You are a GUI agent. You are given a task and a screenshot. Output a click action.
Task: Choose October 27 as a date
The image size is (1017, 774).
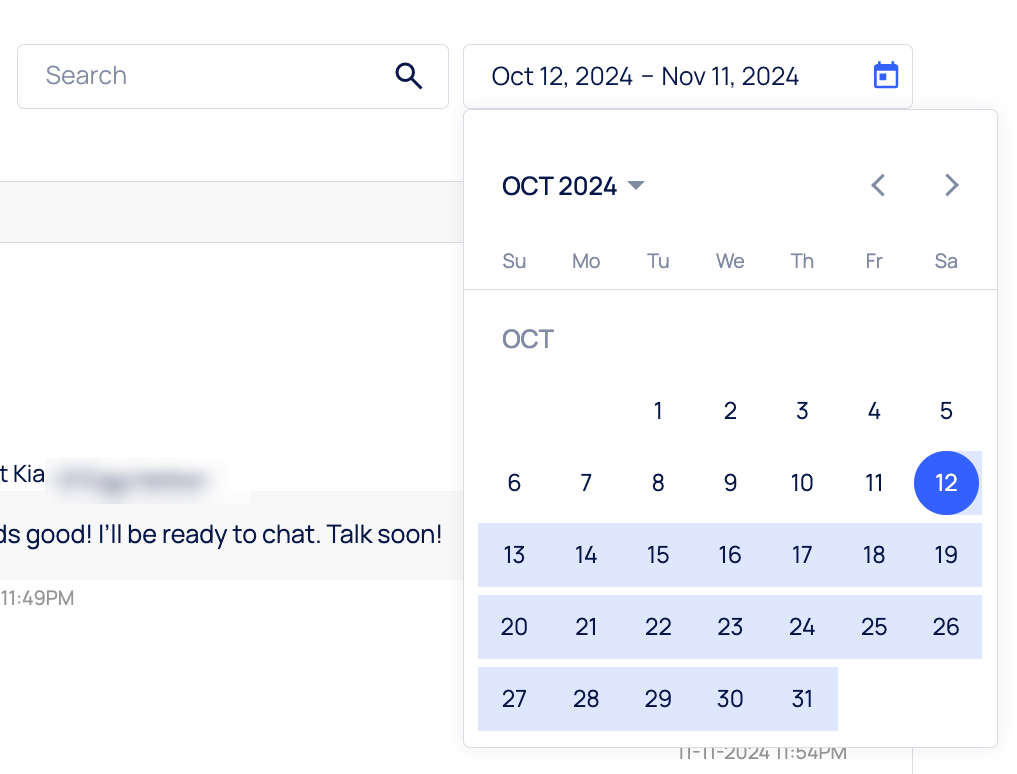pyautogui.click(x=514, y=699)
